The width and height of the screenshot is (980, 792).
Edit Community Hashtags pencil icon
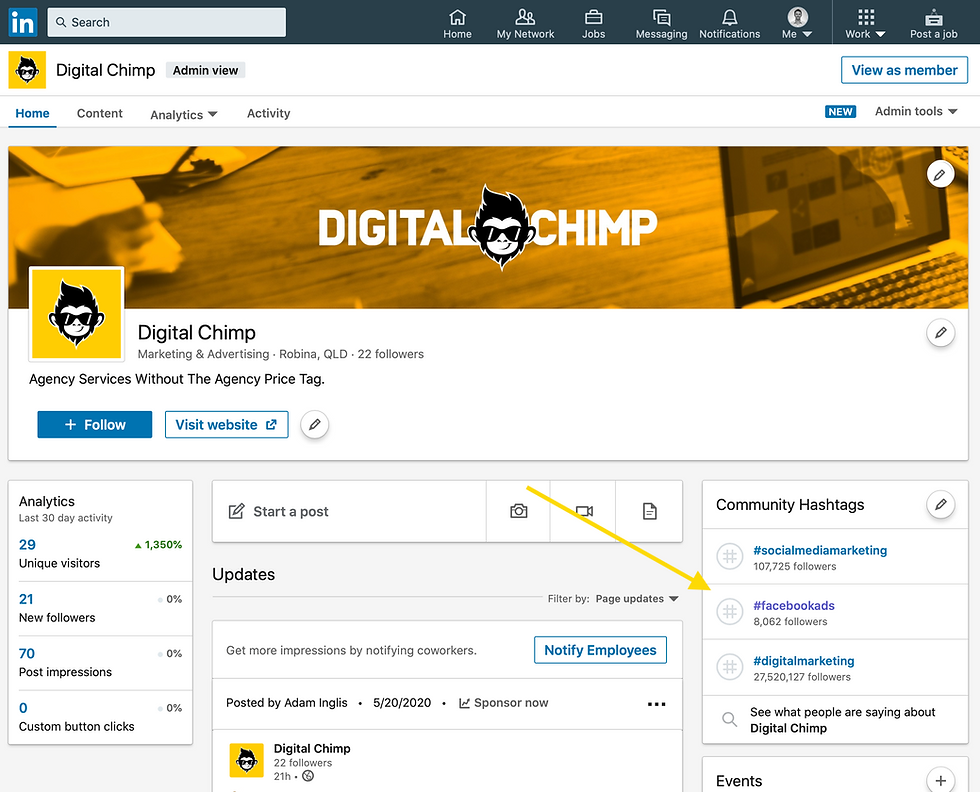click(x=940, y=504)
